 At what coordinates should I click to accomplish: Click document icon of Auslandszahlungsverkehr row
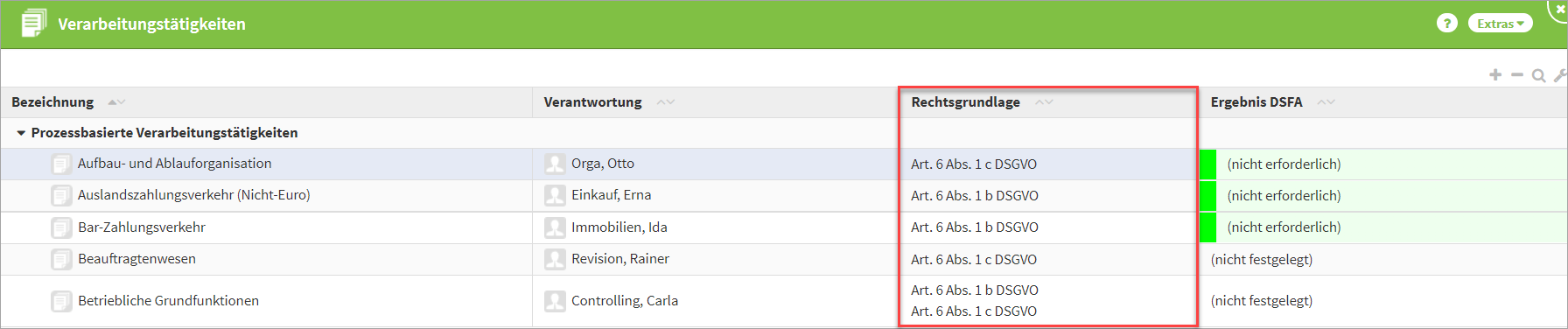pyautogui.click(x=61, y=195)
